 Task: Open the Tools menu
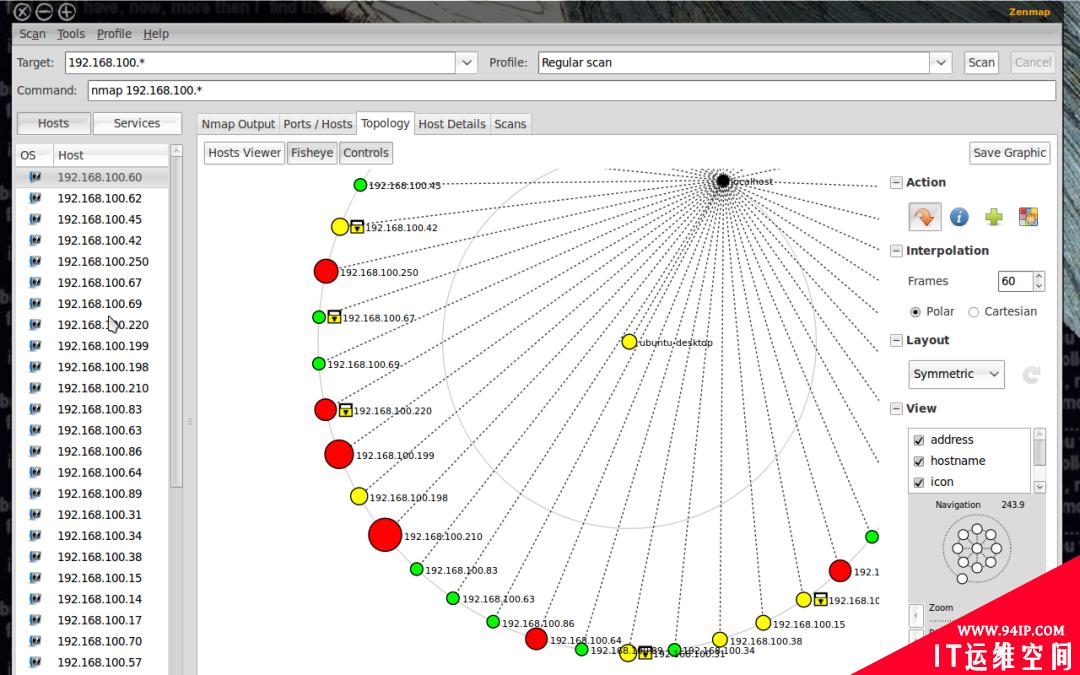(x=71, y=34)
